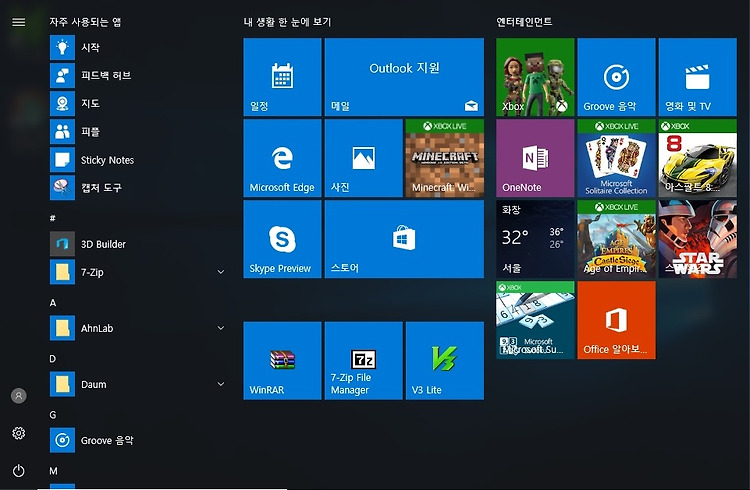Screen dimensions: 750x490
Task: Open the Outlook 지원 메일 tile
Action: click(404, 77)
